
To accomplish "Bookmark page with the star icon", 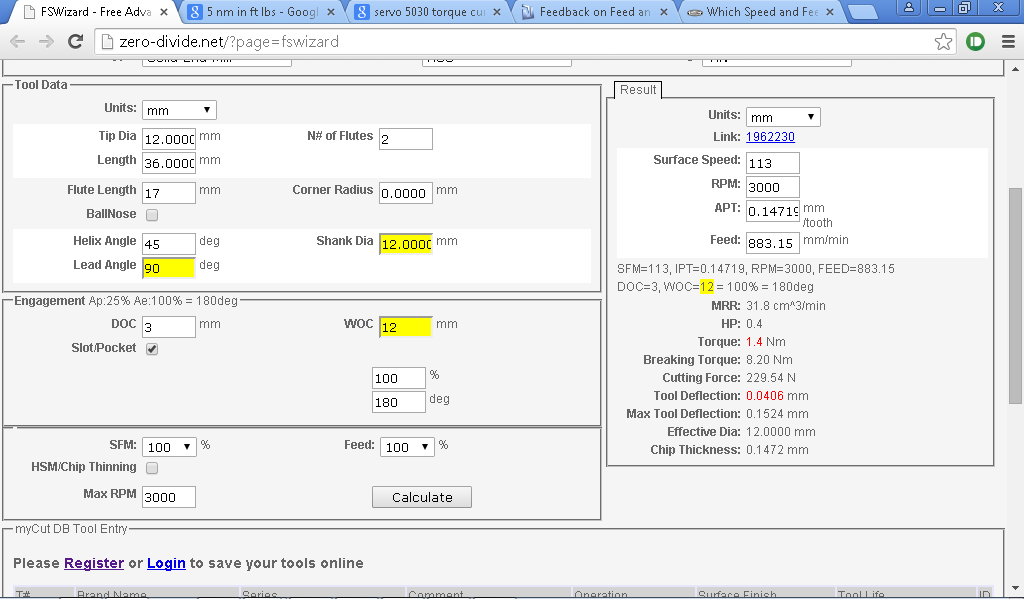I will click(943, 42).
